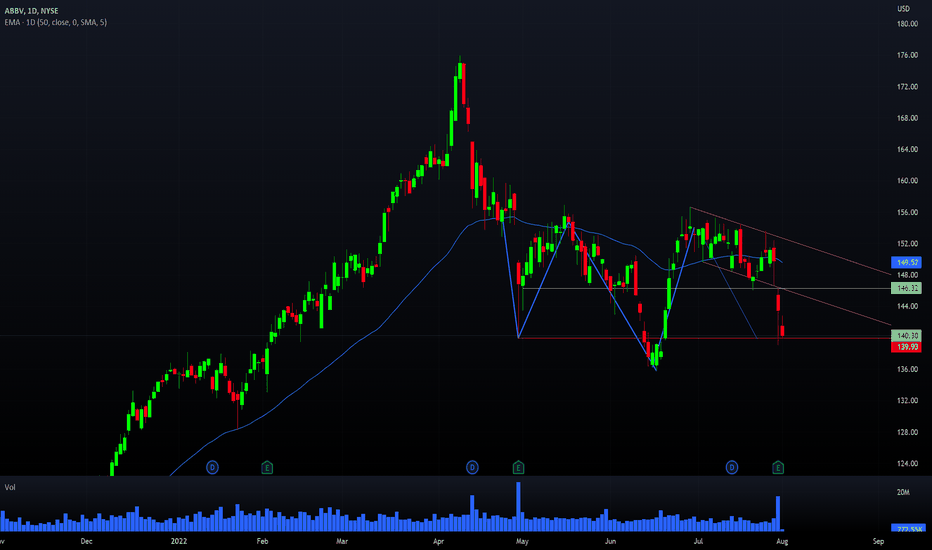932x550 pixels.
Task: Click the 136.00 price axis value
Action: click(907, 369)
